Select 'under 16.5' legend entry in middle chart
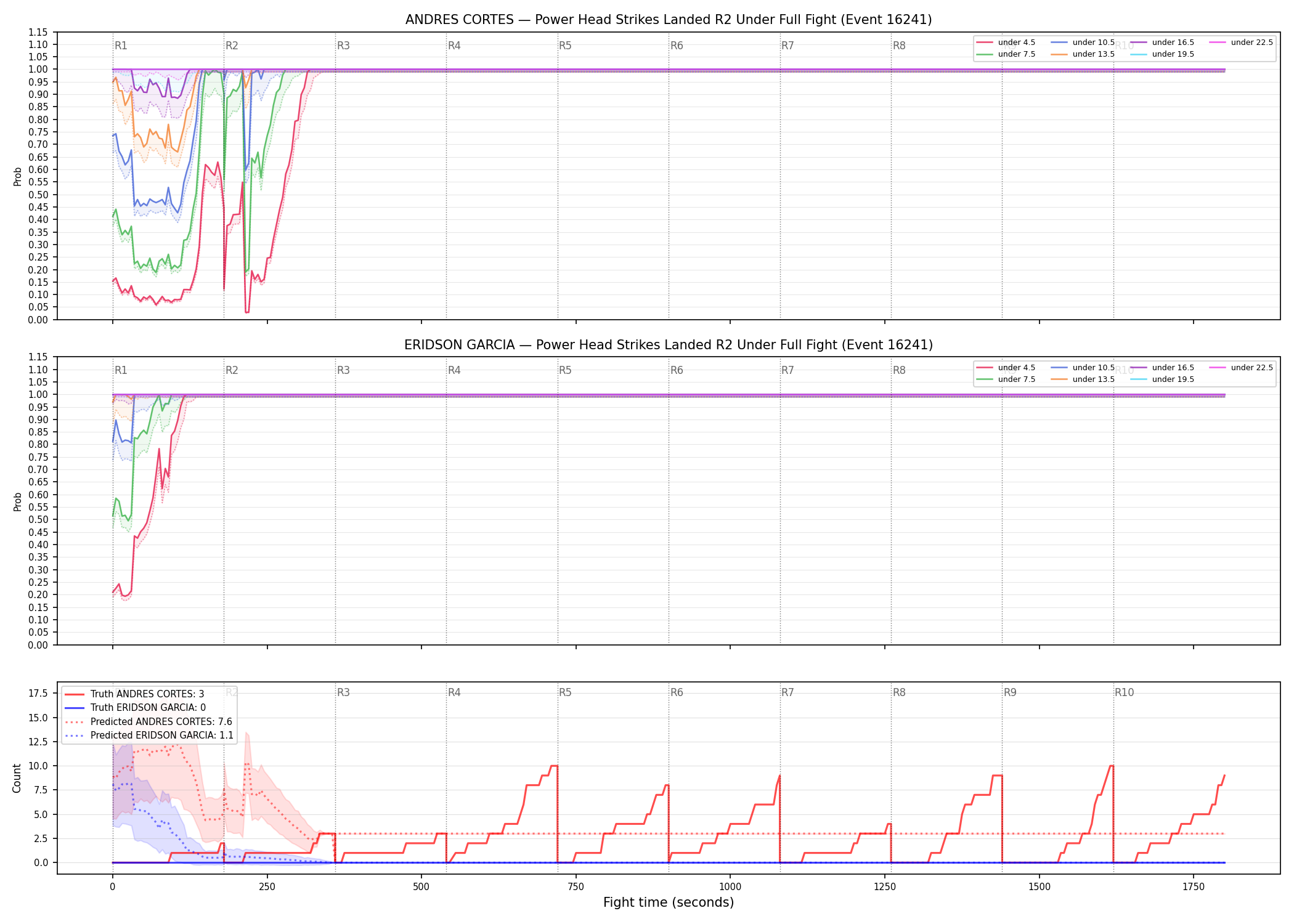The image size is (1294, 924). click(1162, 368)
